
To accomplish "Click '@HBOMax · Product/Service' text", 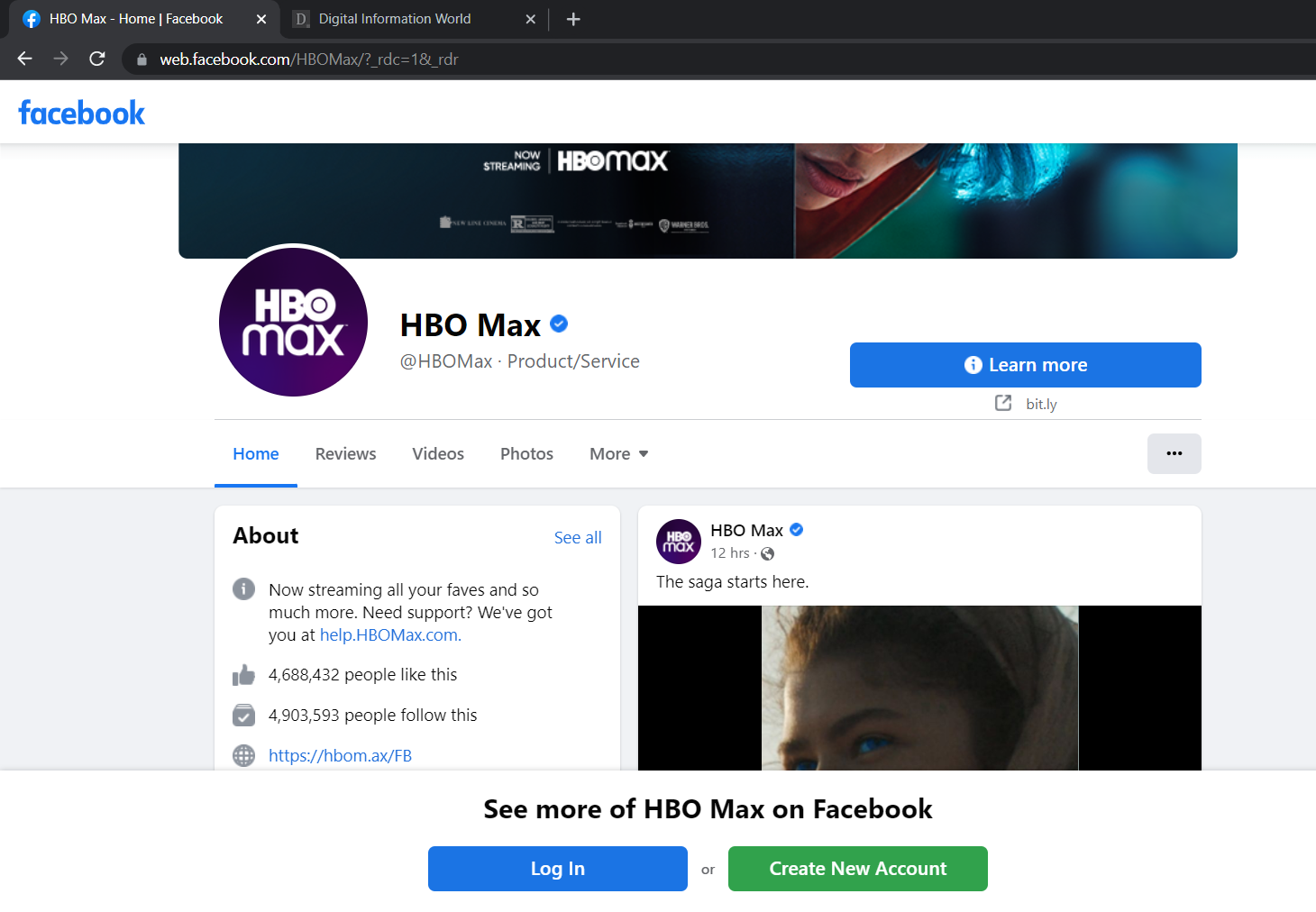I will [520, 361].
